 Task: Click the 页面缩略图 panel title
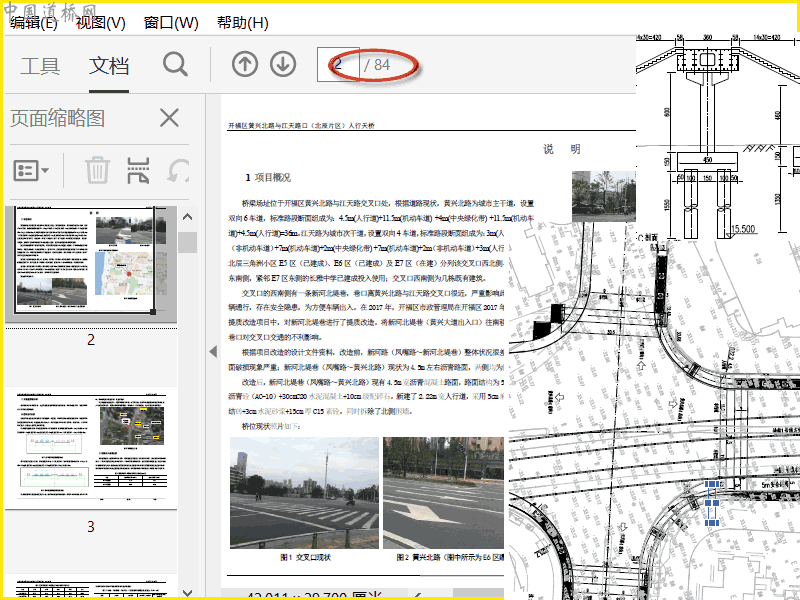tap(57, 118)
